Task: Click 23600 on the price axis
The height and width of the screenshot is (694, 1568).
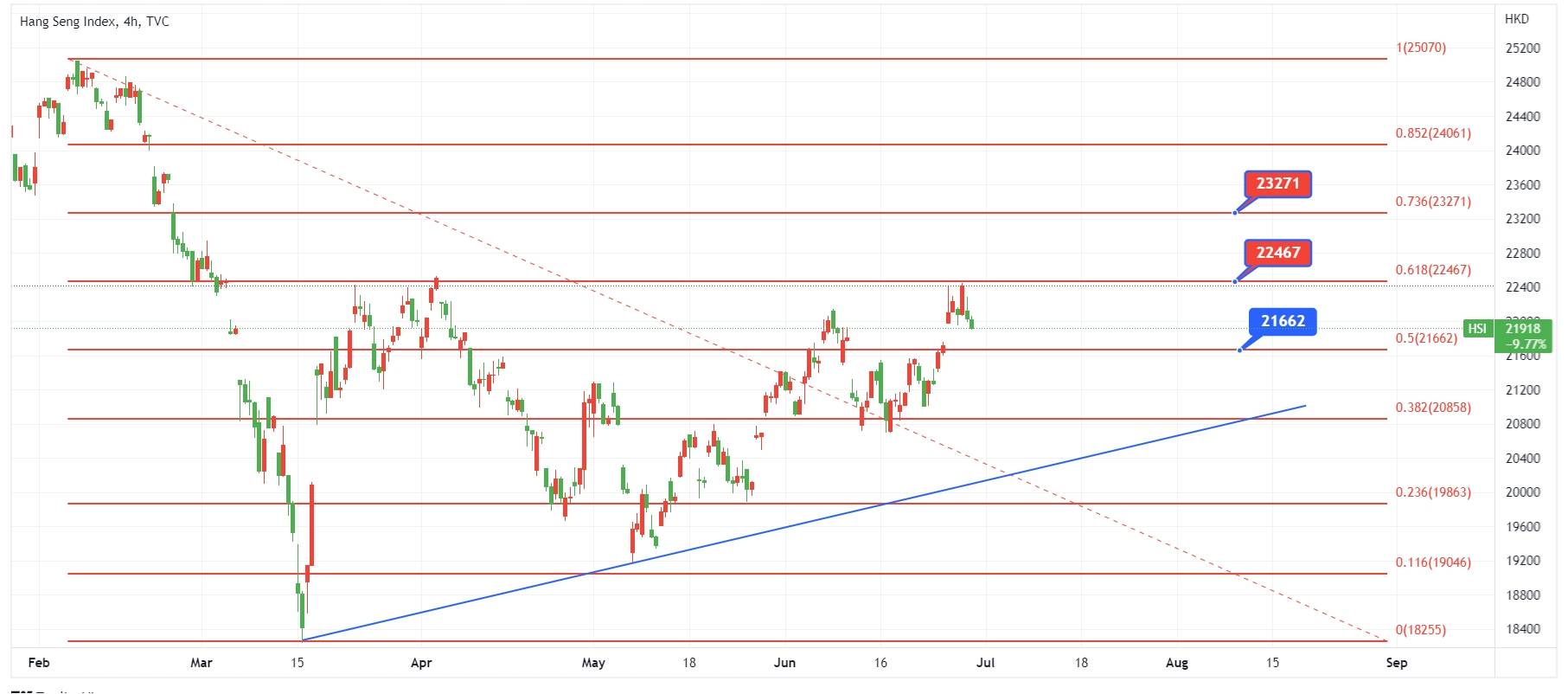Action: [x=1522, y=185]
